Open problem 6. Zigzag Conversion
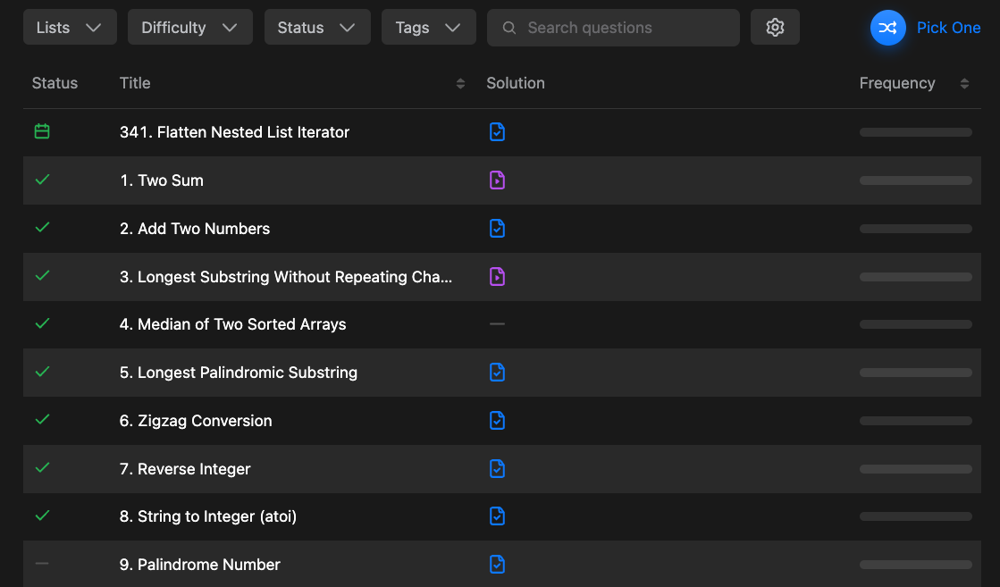Viewport: 1000px width, 587px height. tap(196, 420)
